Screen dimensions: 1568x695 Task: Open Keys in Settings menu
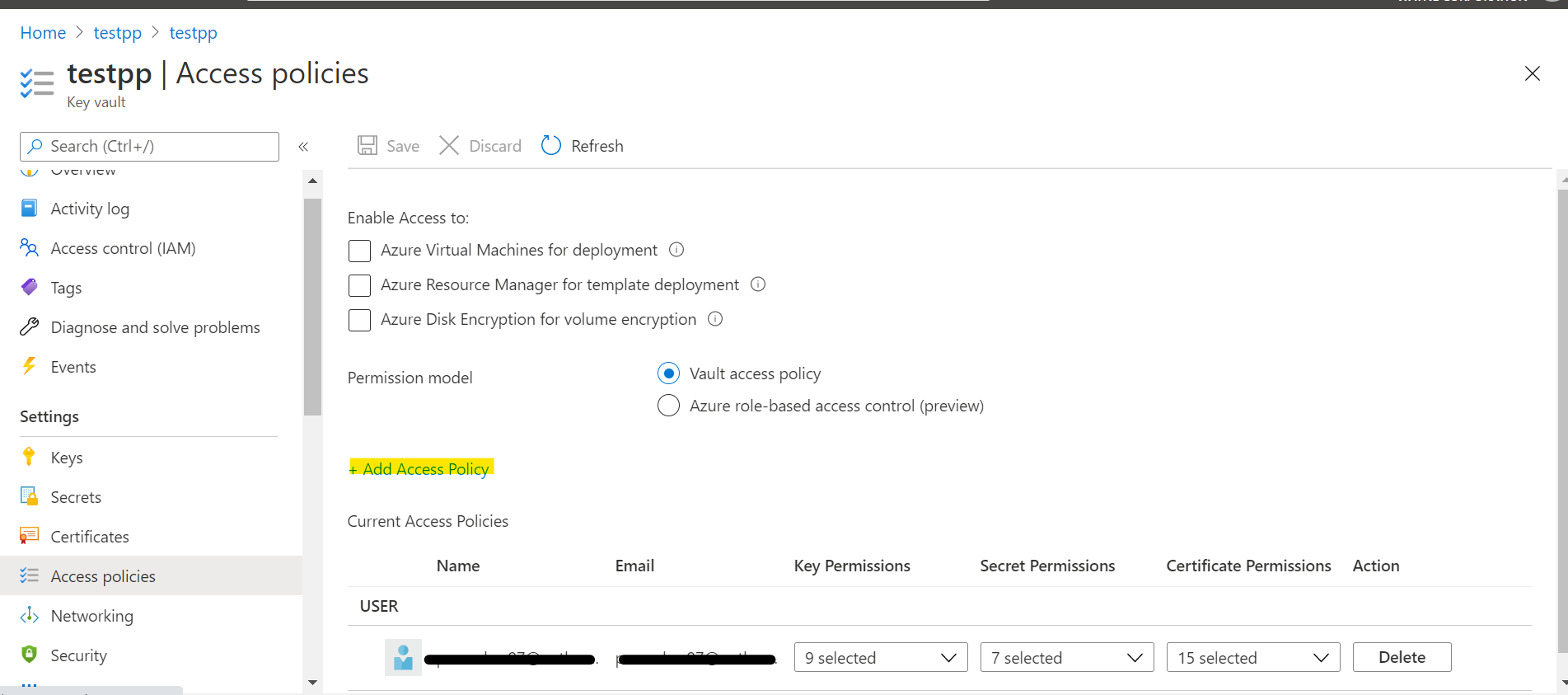(151, 458)
